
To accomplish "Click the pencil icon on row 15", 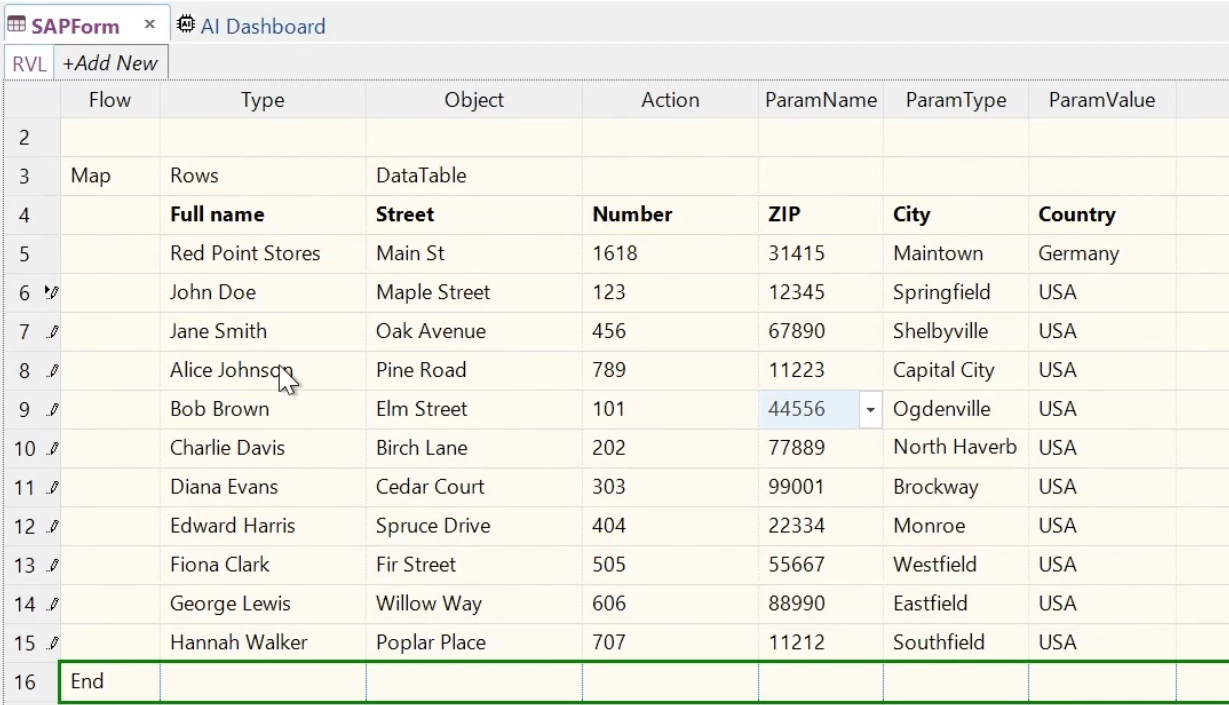I will 53,644.
